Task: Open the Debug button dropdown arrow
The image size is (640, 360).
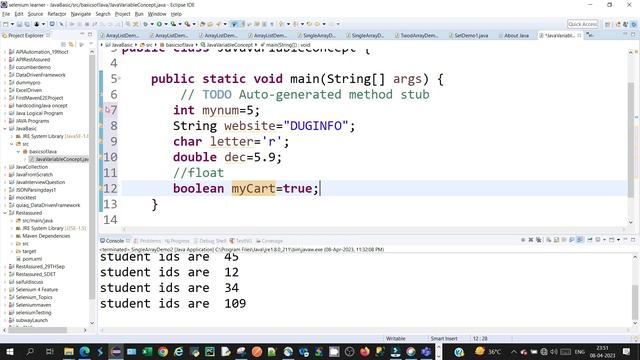Action: pos(152,24)
